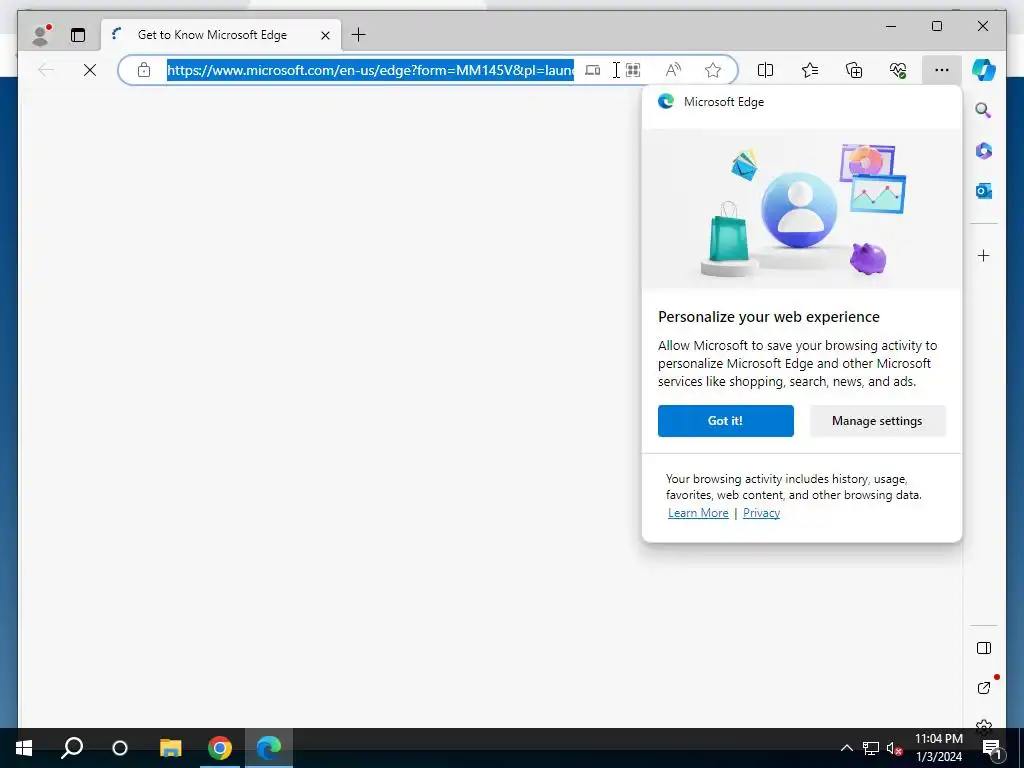Click the address bar URL

point(370,70)
